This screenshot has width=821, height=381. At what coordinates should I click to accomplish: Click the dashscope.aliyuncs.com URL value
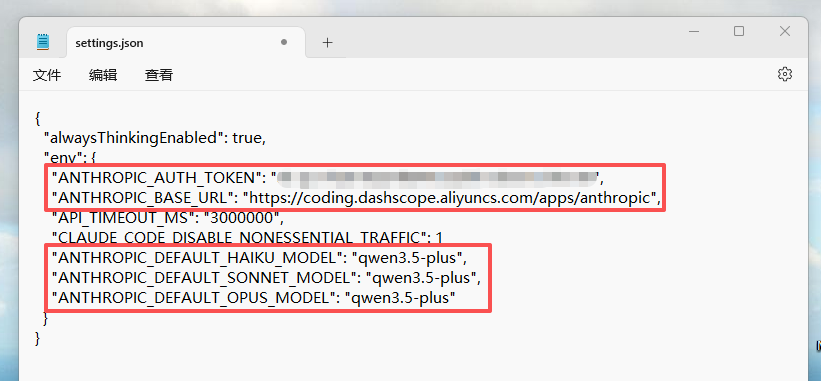click(x=449, y=198)
